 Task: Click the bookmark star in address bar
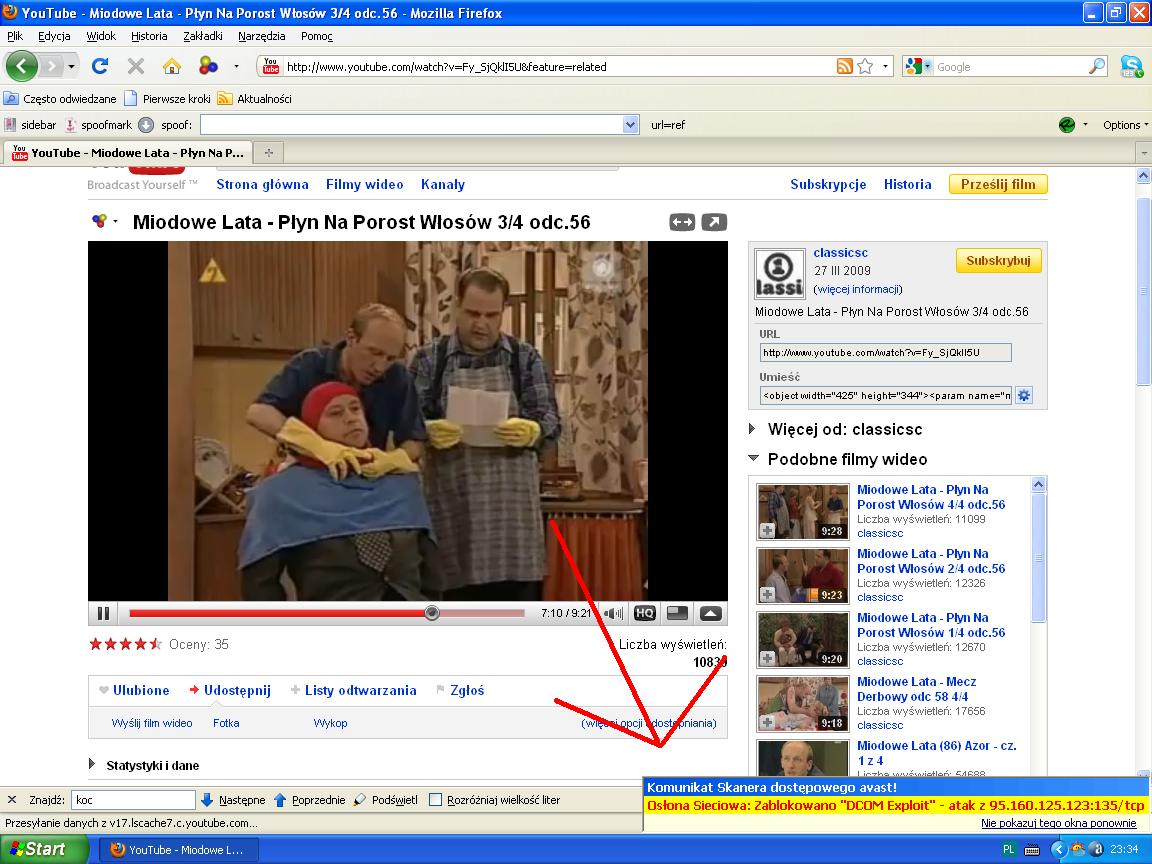865,67
